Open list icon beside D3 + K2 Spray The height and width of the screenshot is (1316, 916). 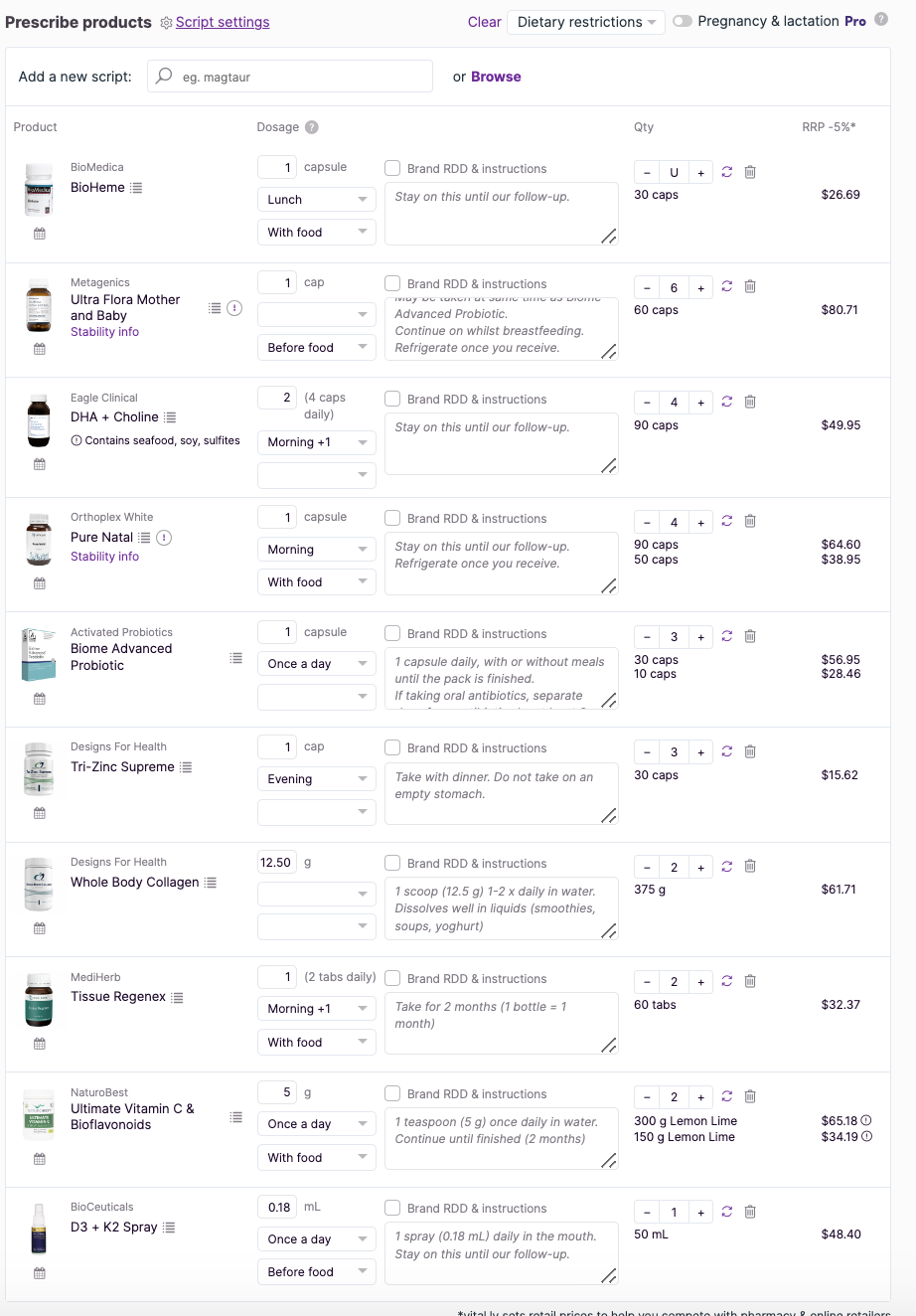(169, 1228)
